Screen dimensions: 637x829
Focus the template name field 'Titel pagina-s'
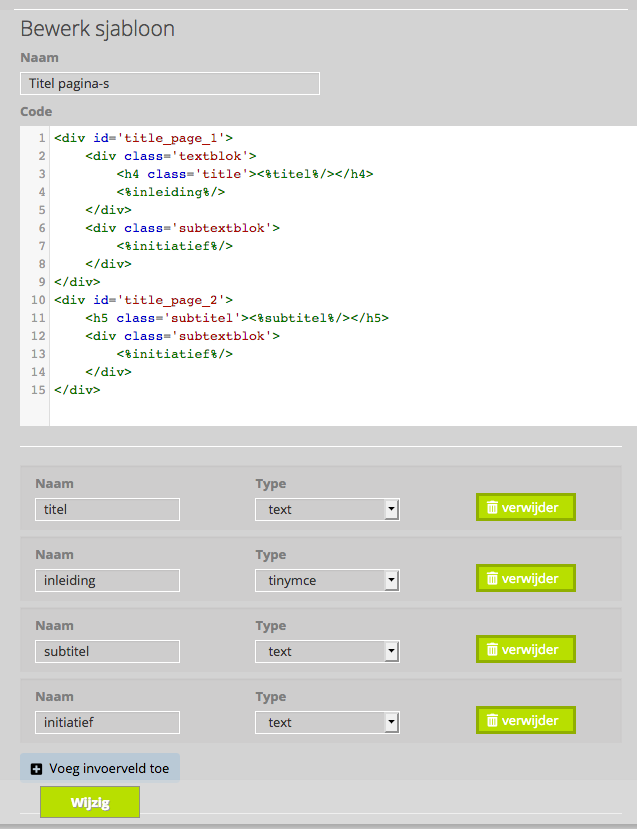pyautogui.click(x=170, y=84)
